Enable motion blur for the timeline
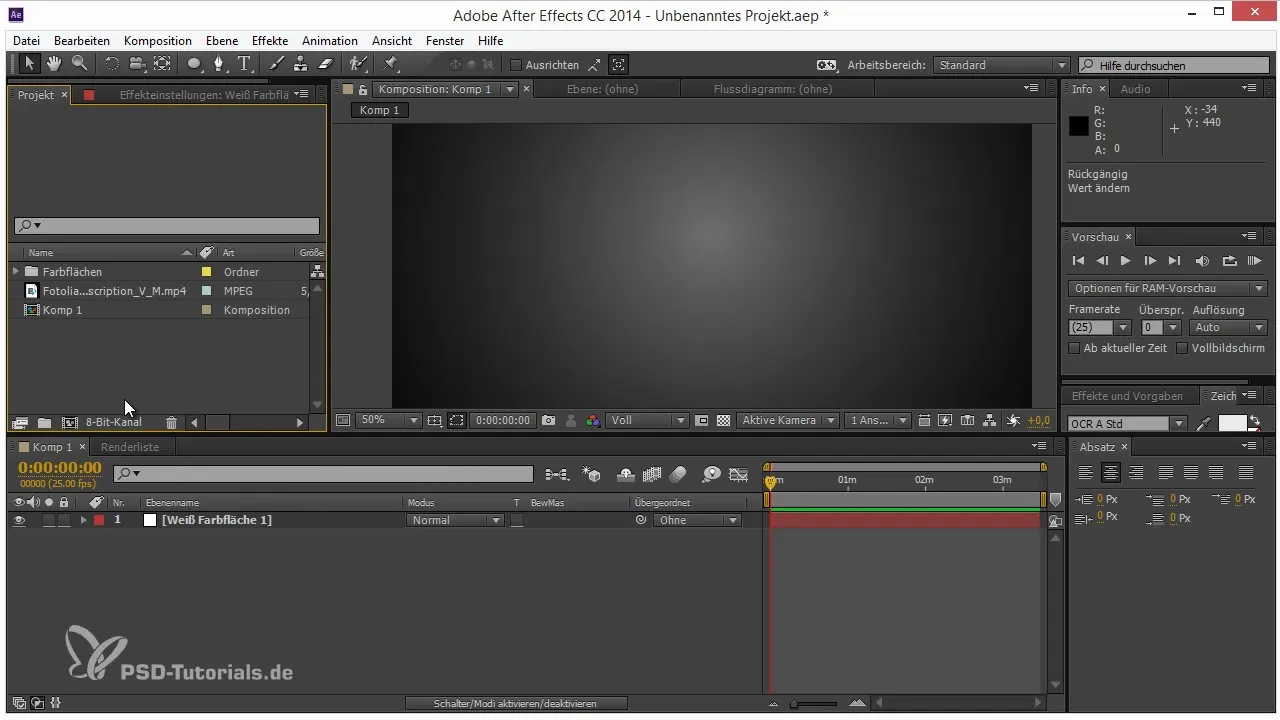 [678, 473]
